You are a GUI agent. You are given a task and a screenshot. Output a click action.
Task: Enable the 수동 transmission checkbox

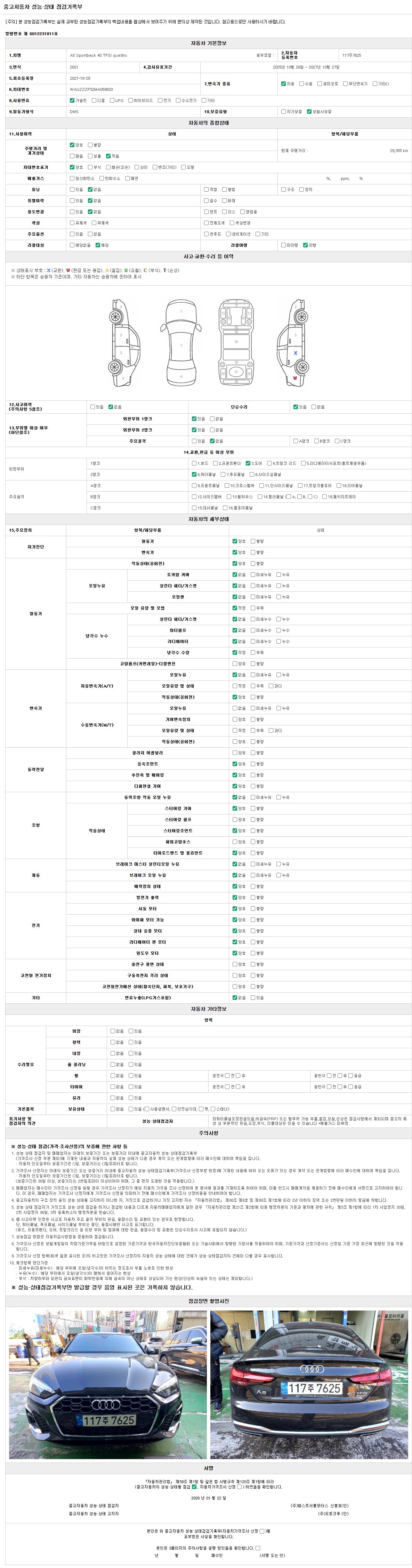[301, 84]
